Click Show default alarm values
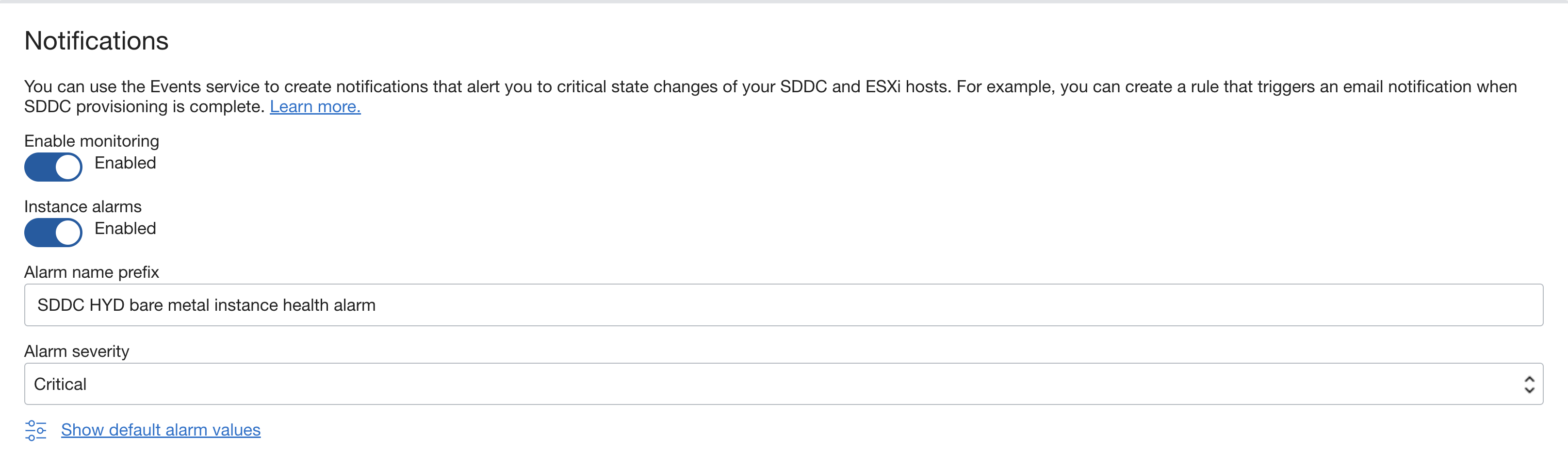Screen dimensions: 1568x471 160,430
